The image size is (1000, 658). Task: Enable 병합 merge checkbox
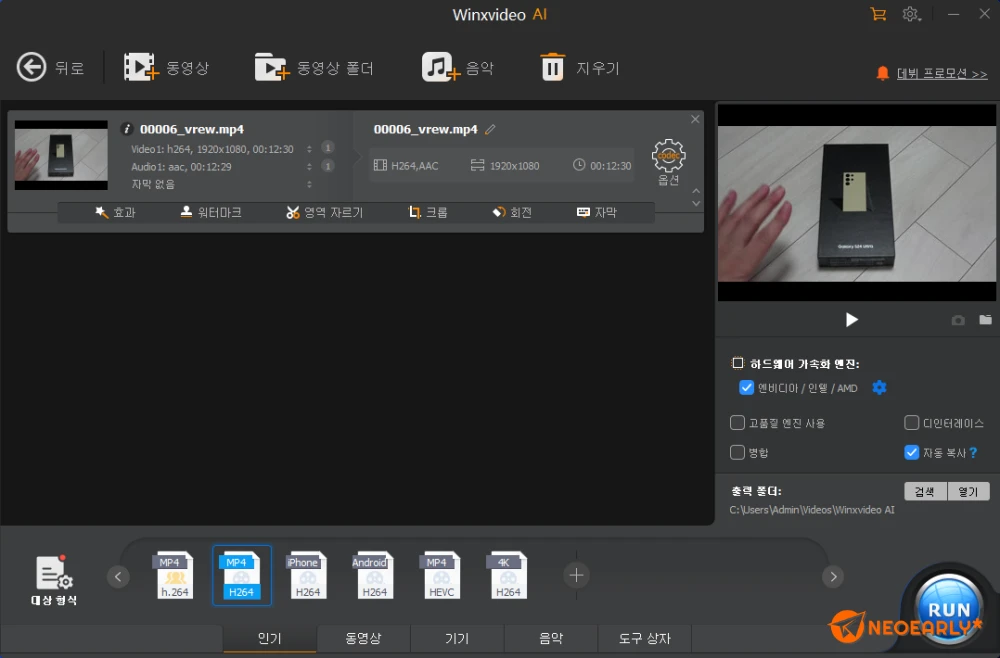tap(737, 452)
